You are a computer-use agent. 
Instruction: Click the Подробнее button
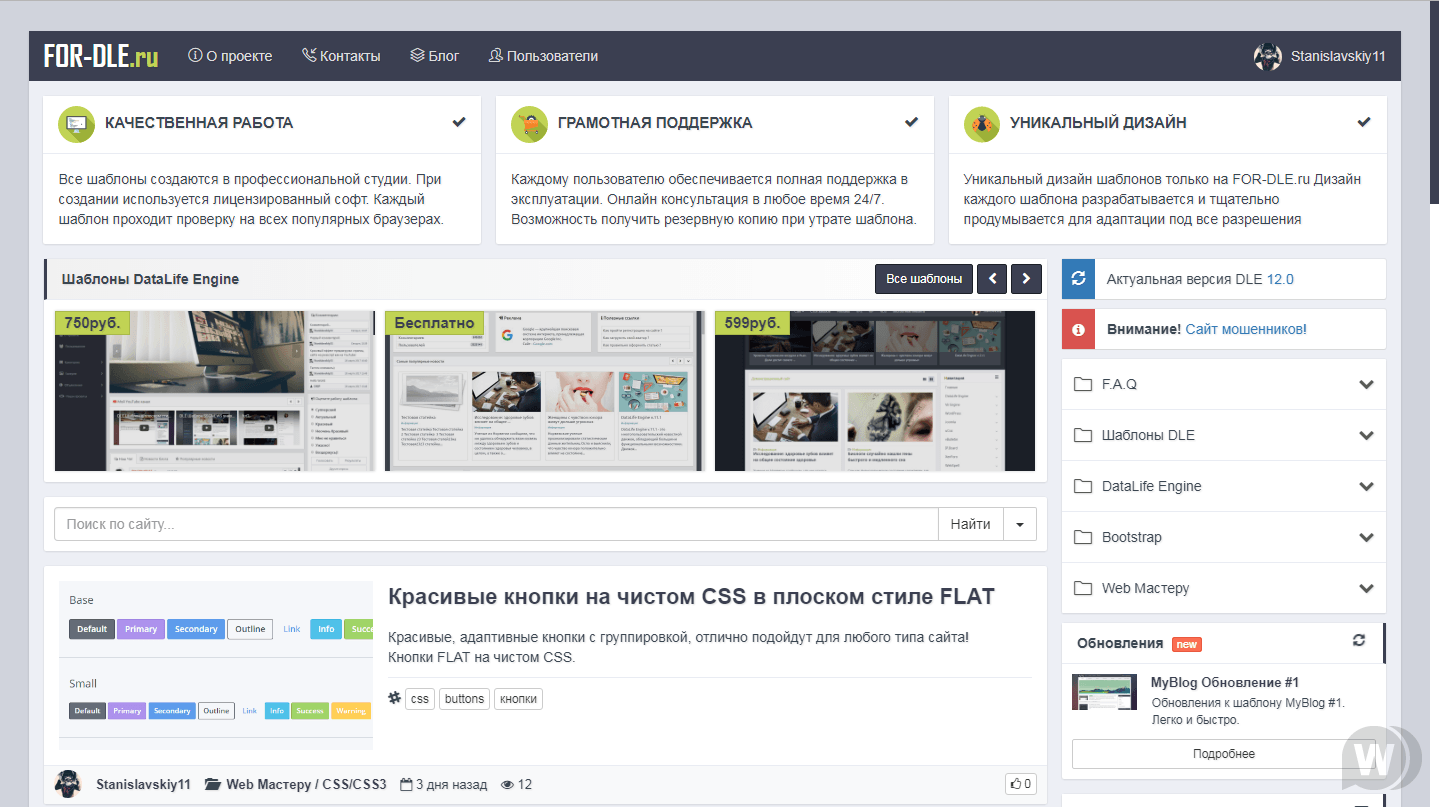pos(1224,754)
